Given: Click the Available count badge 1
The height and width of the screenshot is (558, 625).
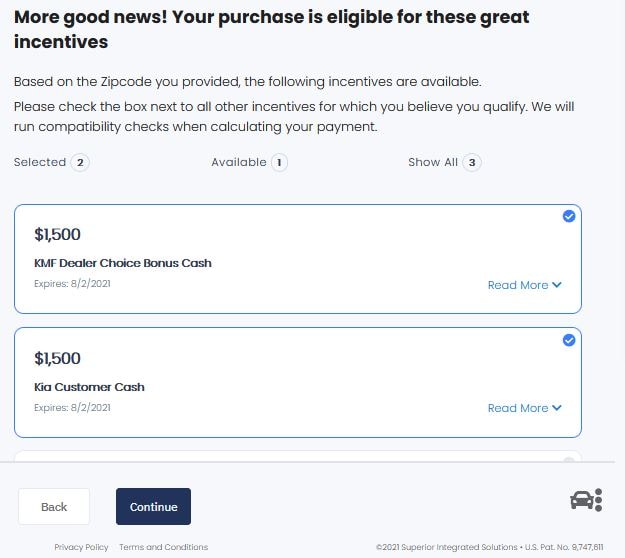Looking at the screenshot, I should 279,163.
